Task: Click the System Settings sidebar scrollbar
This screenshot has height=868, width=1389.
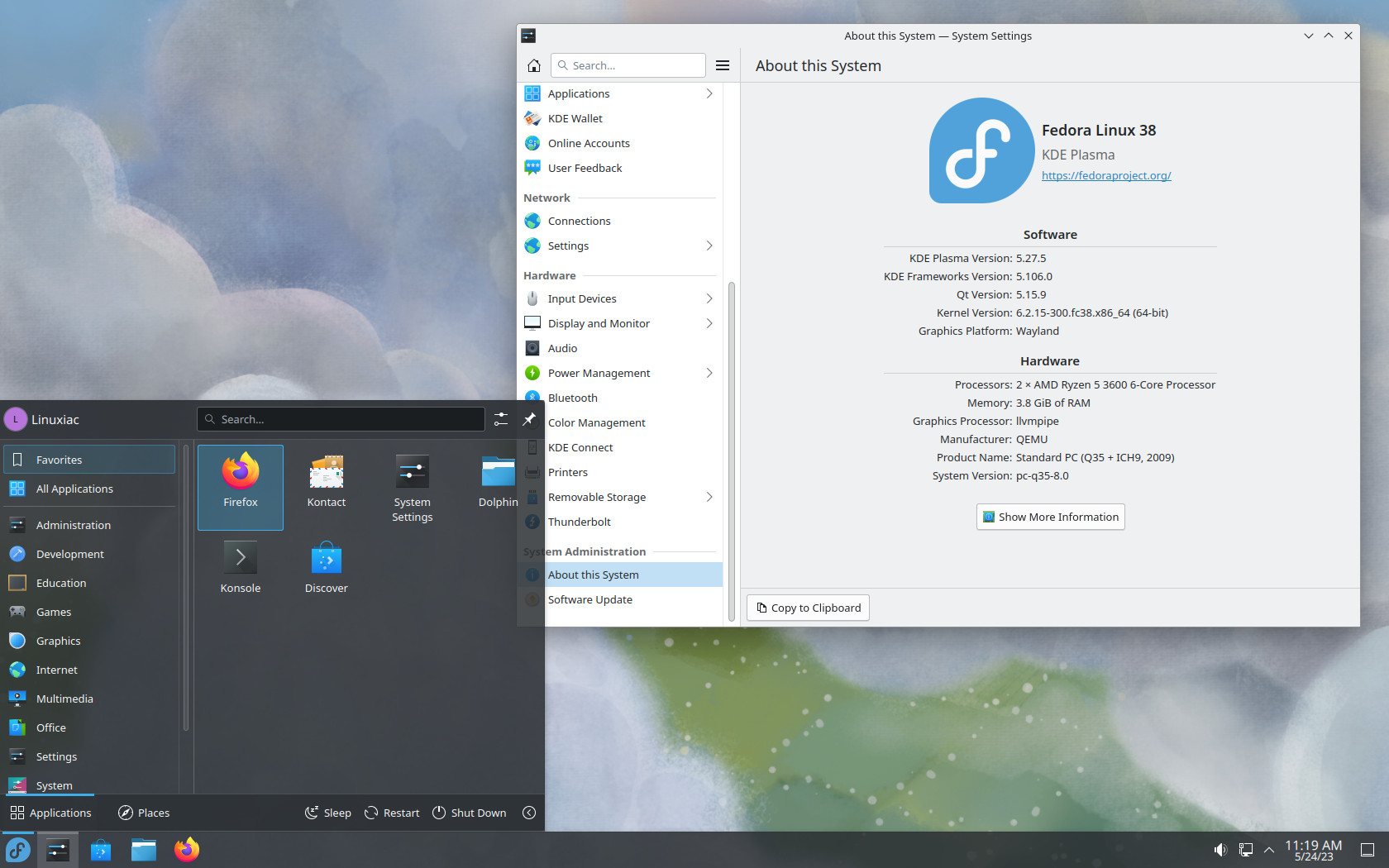Action: pyautogui.click(x=731, y=451)
